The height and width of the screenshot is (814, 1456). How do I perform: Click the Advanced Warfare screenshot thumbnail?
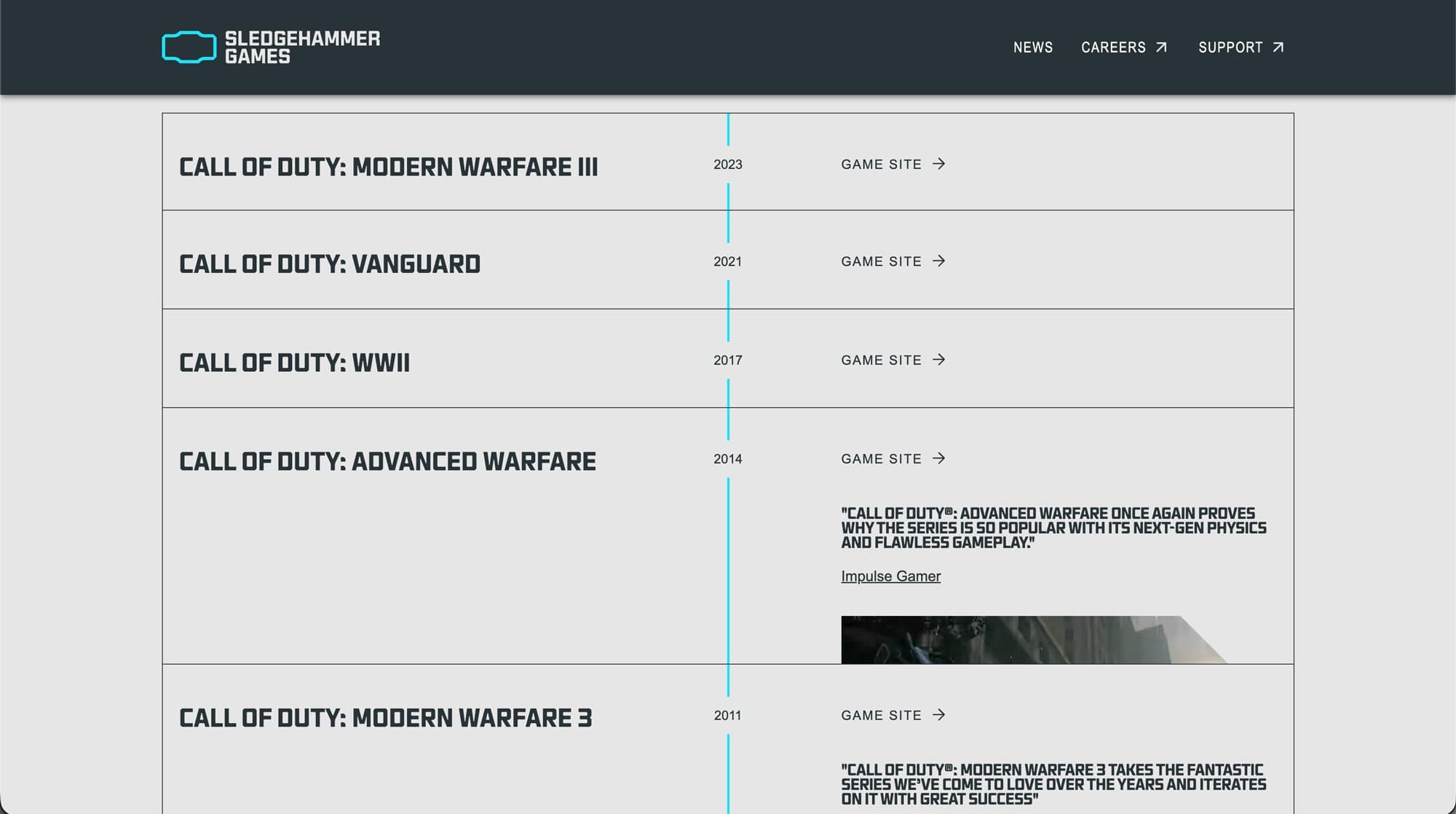(1034, 640)
